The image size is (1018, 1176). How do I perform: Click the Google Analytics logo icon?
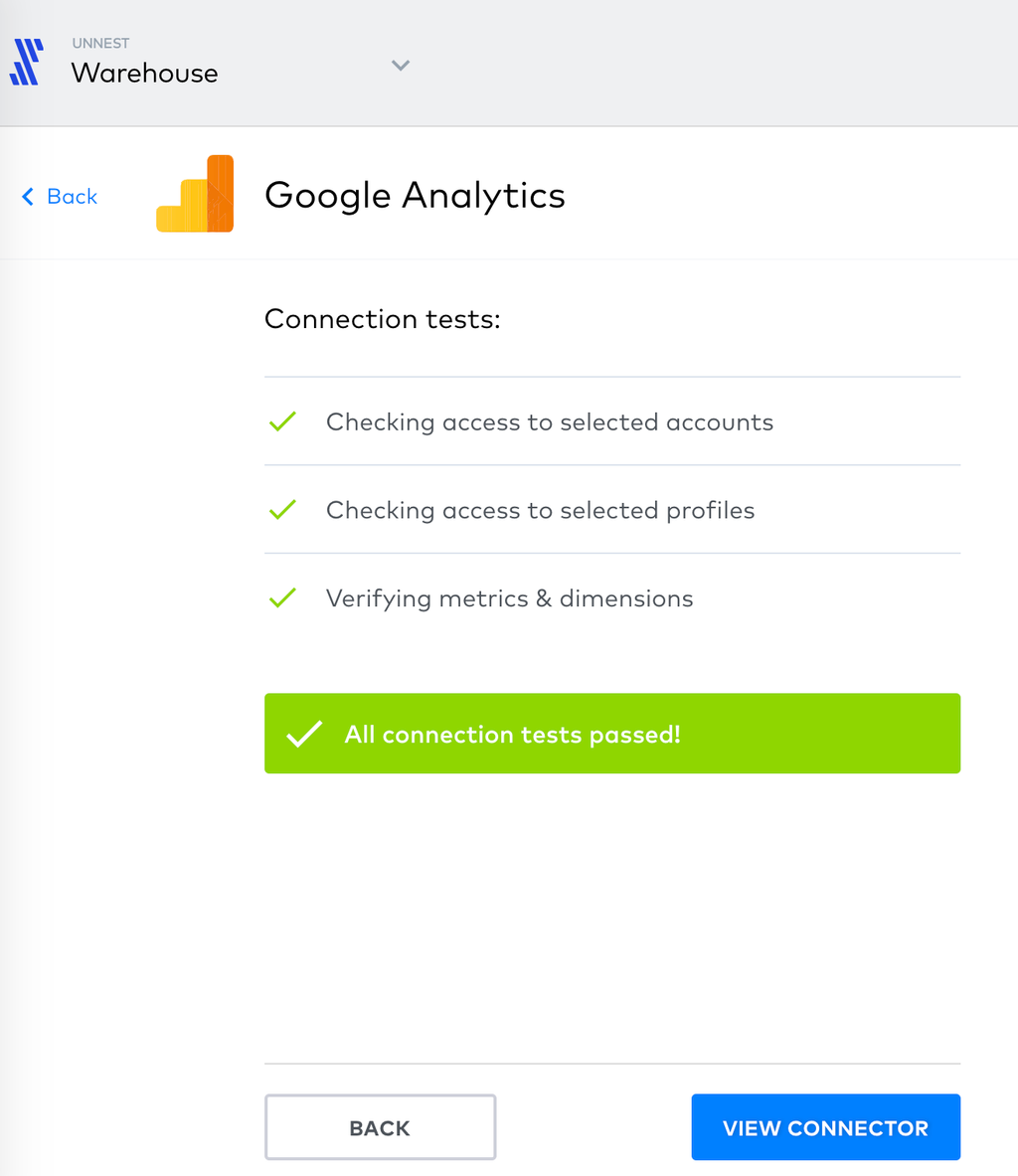195,194
